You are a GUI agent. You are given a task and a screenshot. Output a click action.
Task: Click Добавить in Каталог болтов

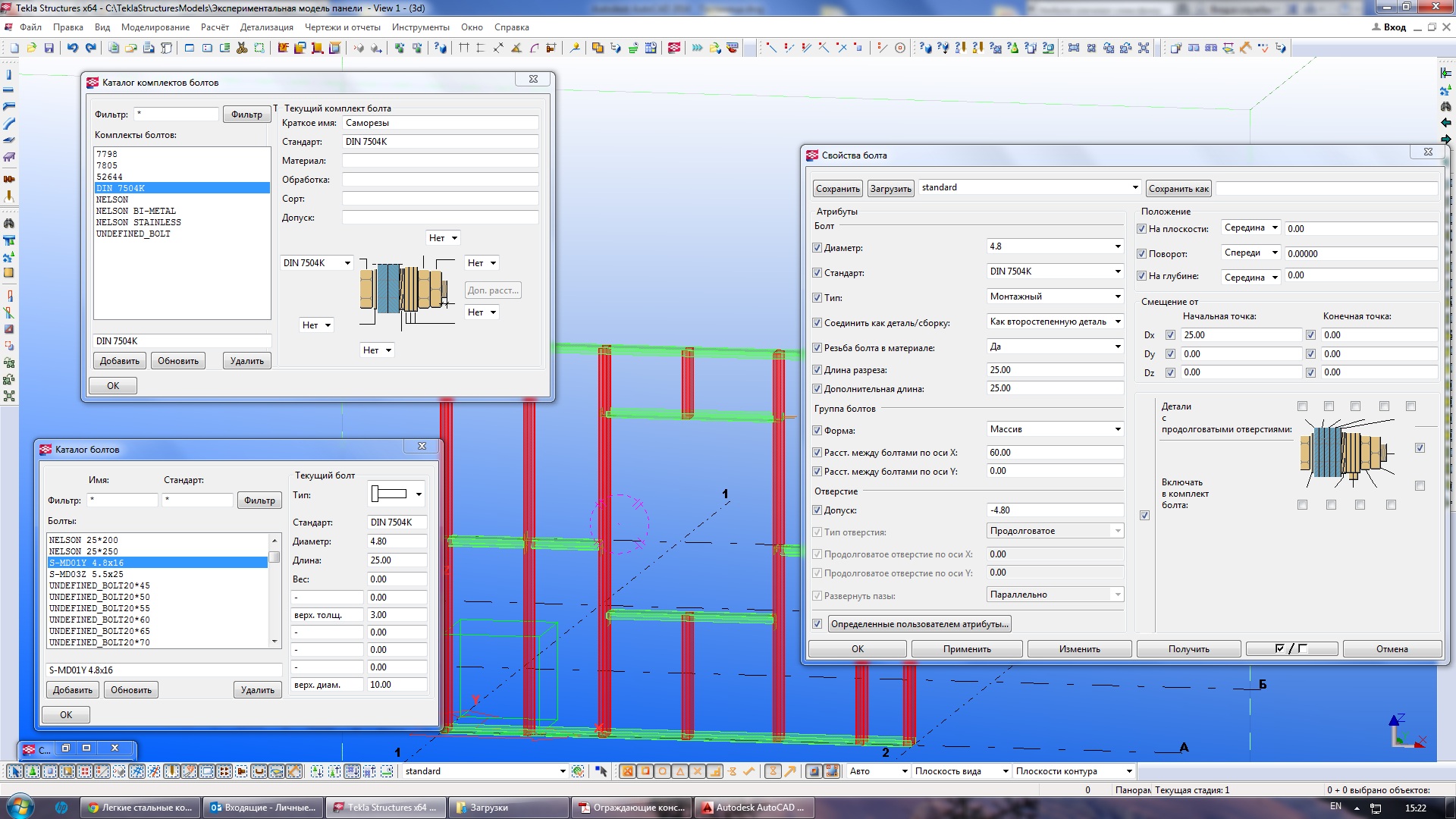(73, 690)
